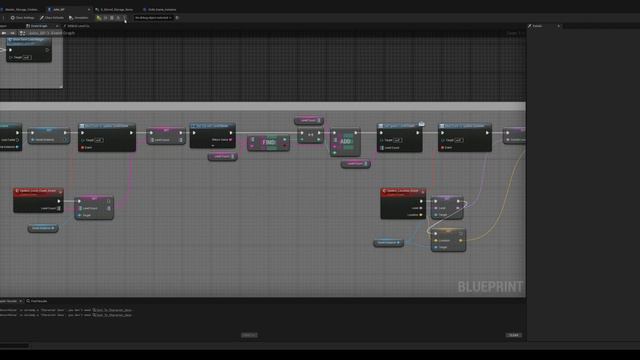Click the back navigation arrow above graph
Screen dimensions: 640x360
(4, 33)
